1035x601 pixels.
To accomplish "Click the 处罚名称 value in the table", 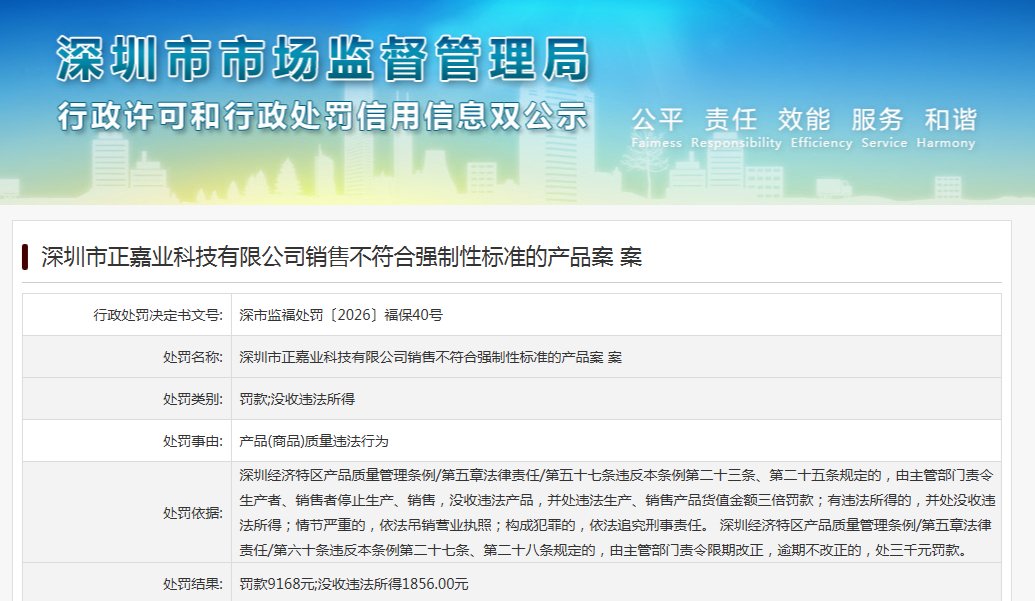I will (430, 358).
